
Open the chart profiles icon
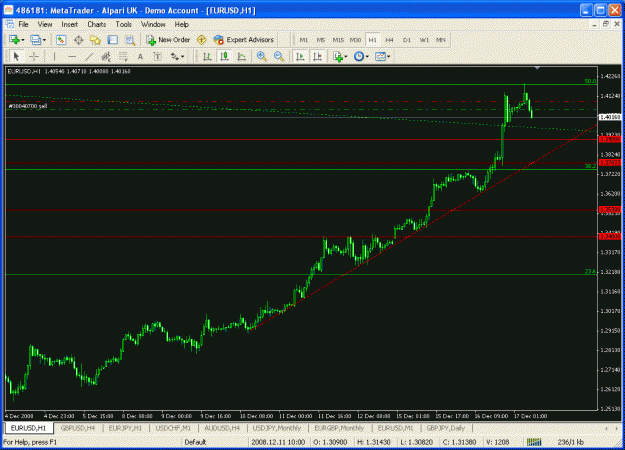pyautogui.click(x=35, y=39)
